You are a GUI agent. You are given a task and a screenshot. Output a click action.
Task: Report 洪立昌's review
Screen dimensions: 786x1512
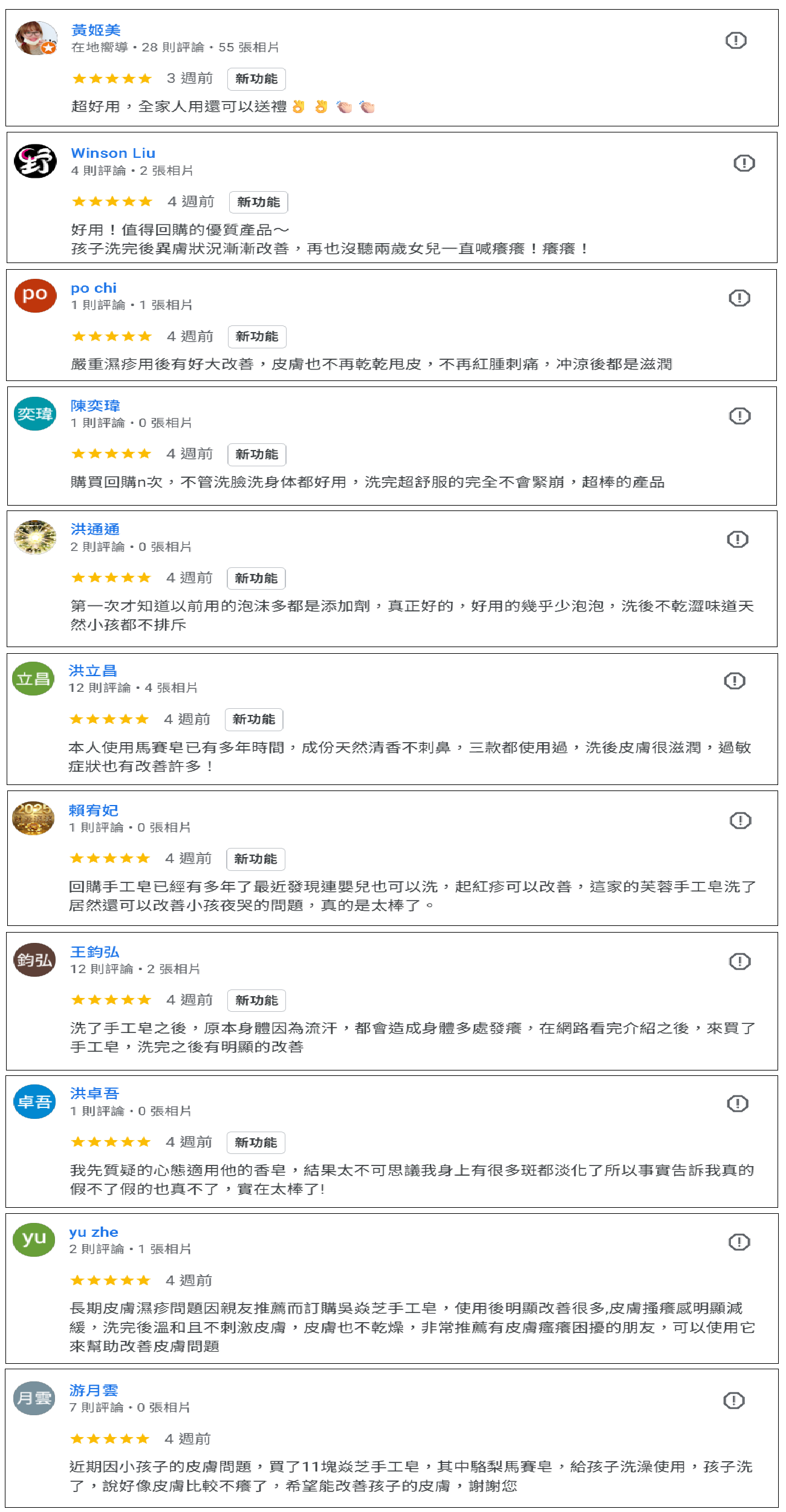(x=735, y=681)
